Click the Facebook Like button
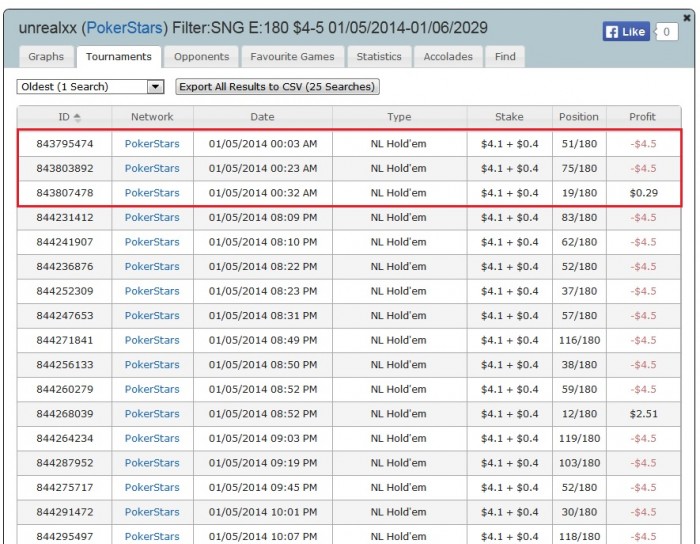Viewport: 700px width, 544px height. click(x=626, y=32)
